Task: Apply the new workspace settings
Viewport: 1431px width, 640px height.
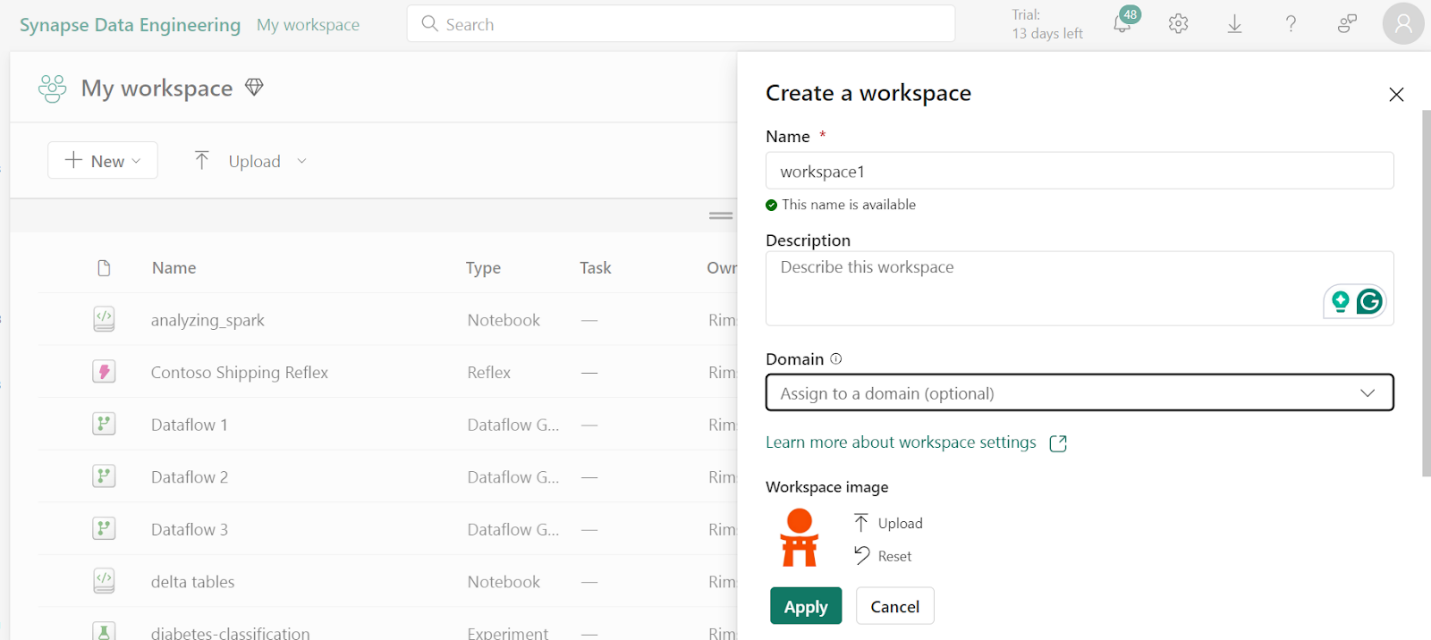Action: point(805,605)
